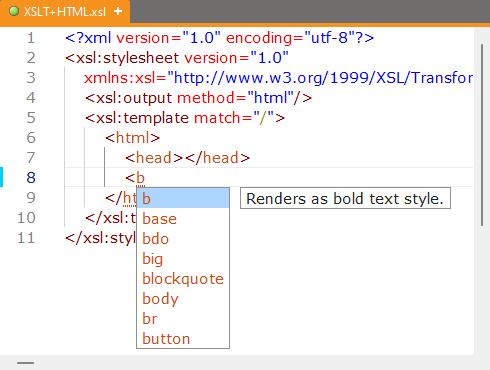Click the xsl:output method="html" line
490x370 pixels.
click(198, 98)
